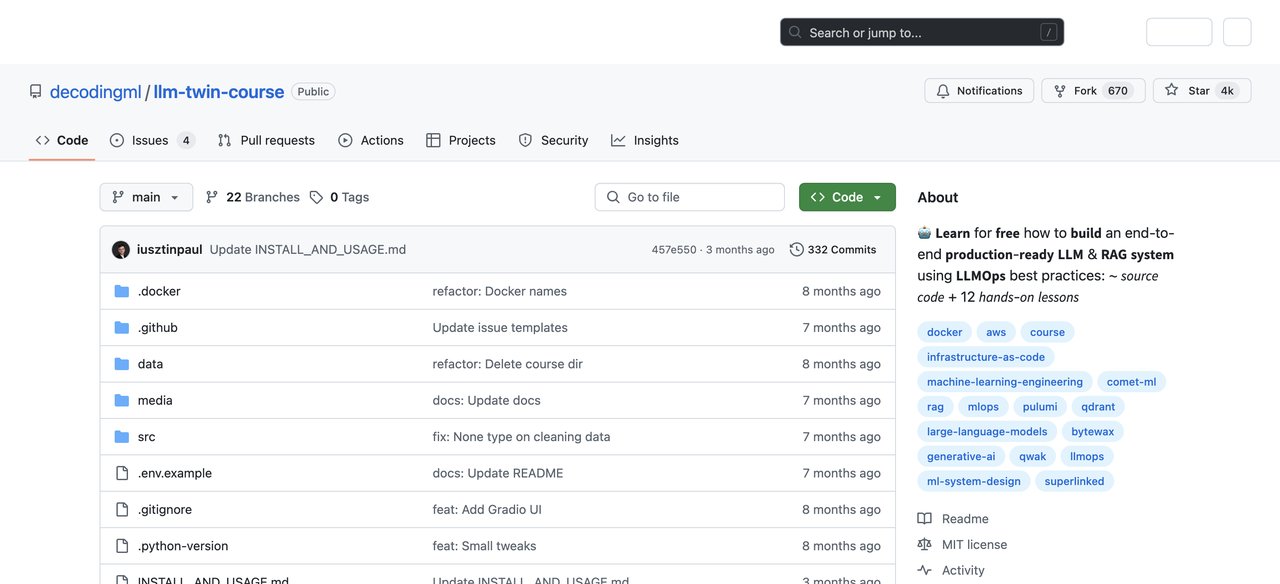Click the history clock icon by 332 Commits

(796, 250)
